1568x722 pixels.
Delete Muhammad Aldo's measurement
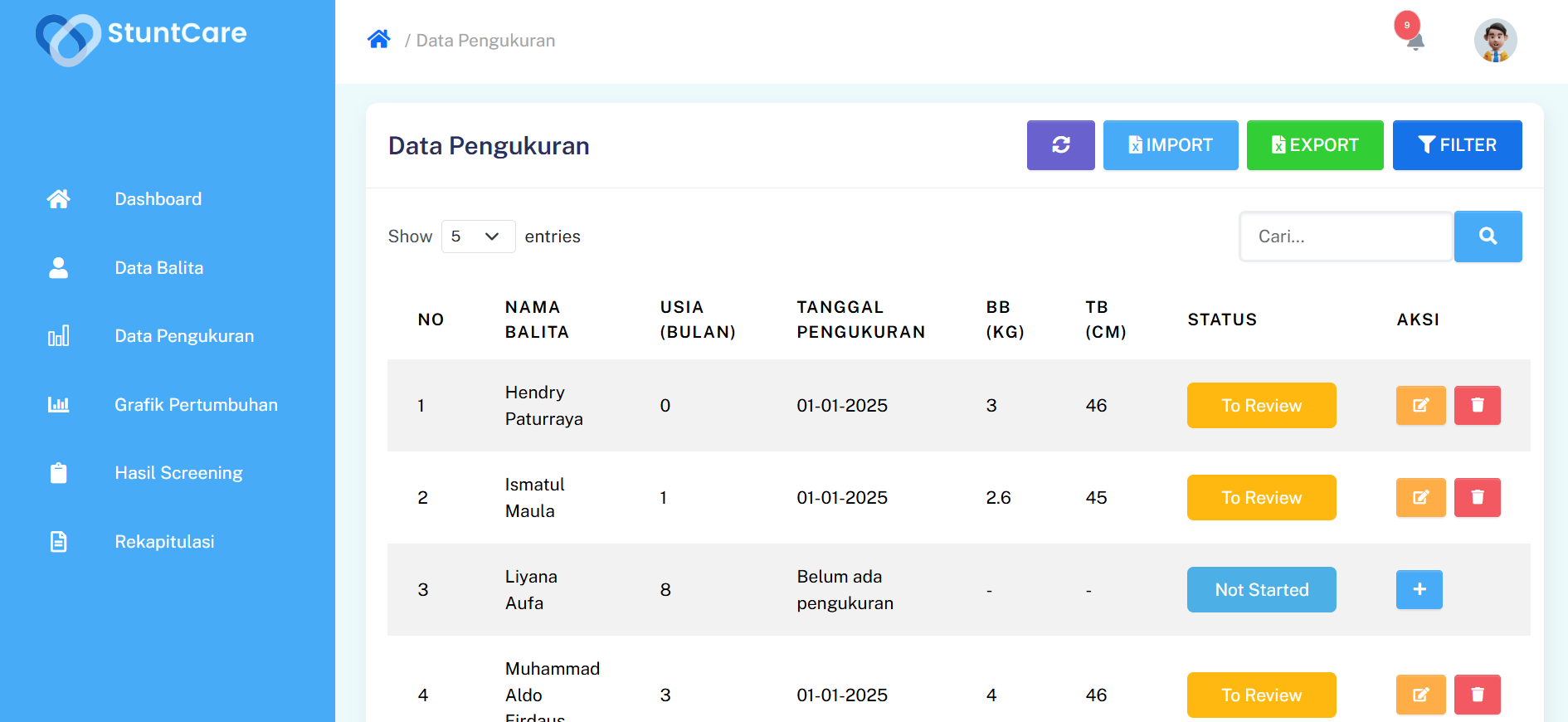click(1477, 695)
